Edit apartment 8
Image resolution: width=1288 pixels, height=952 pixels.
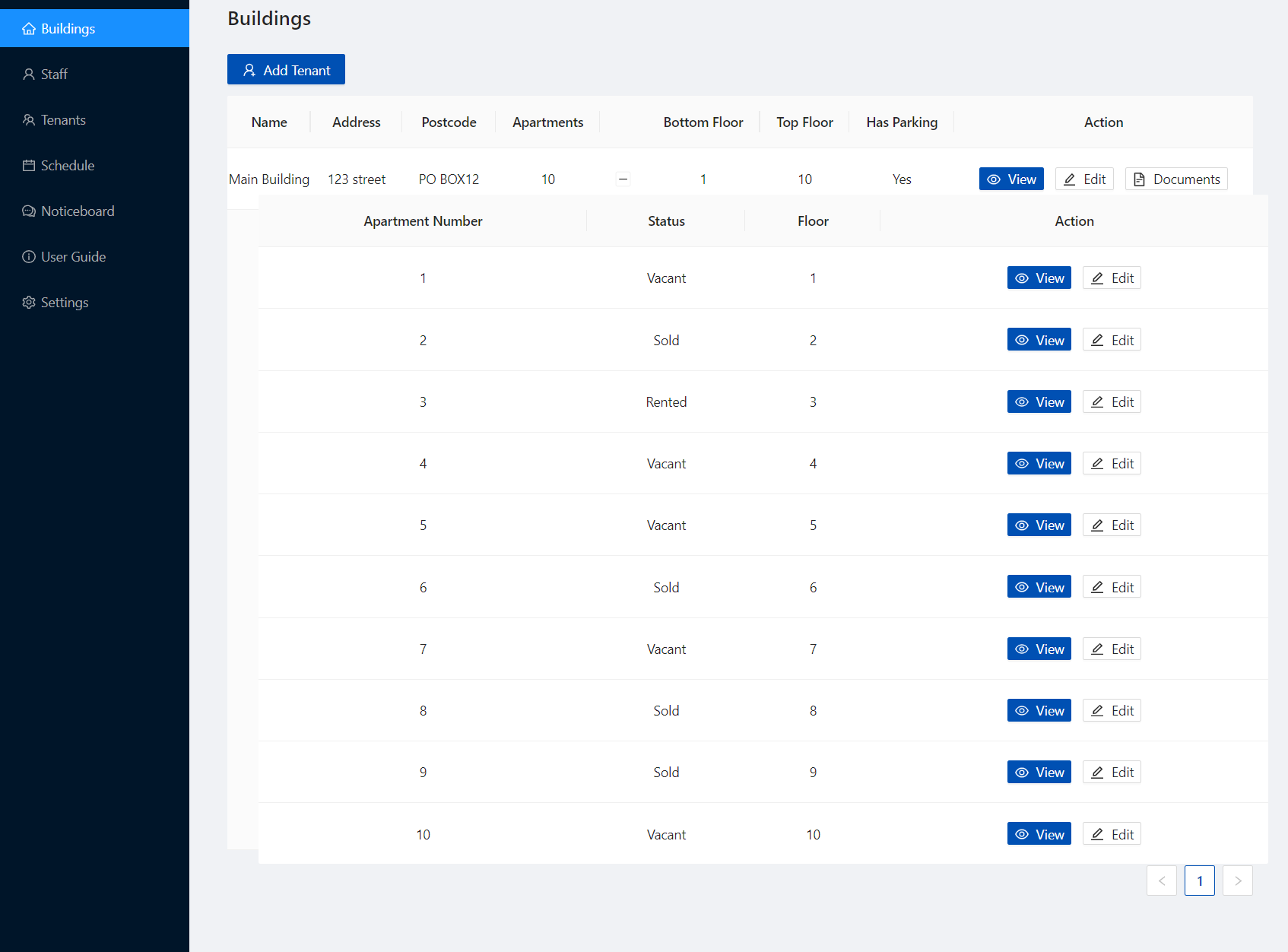point(1112,710)
